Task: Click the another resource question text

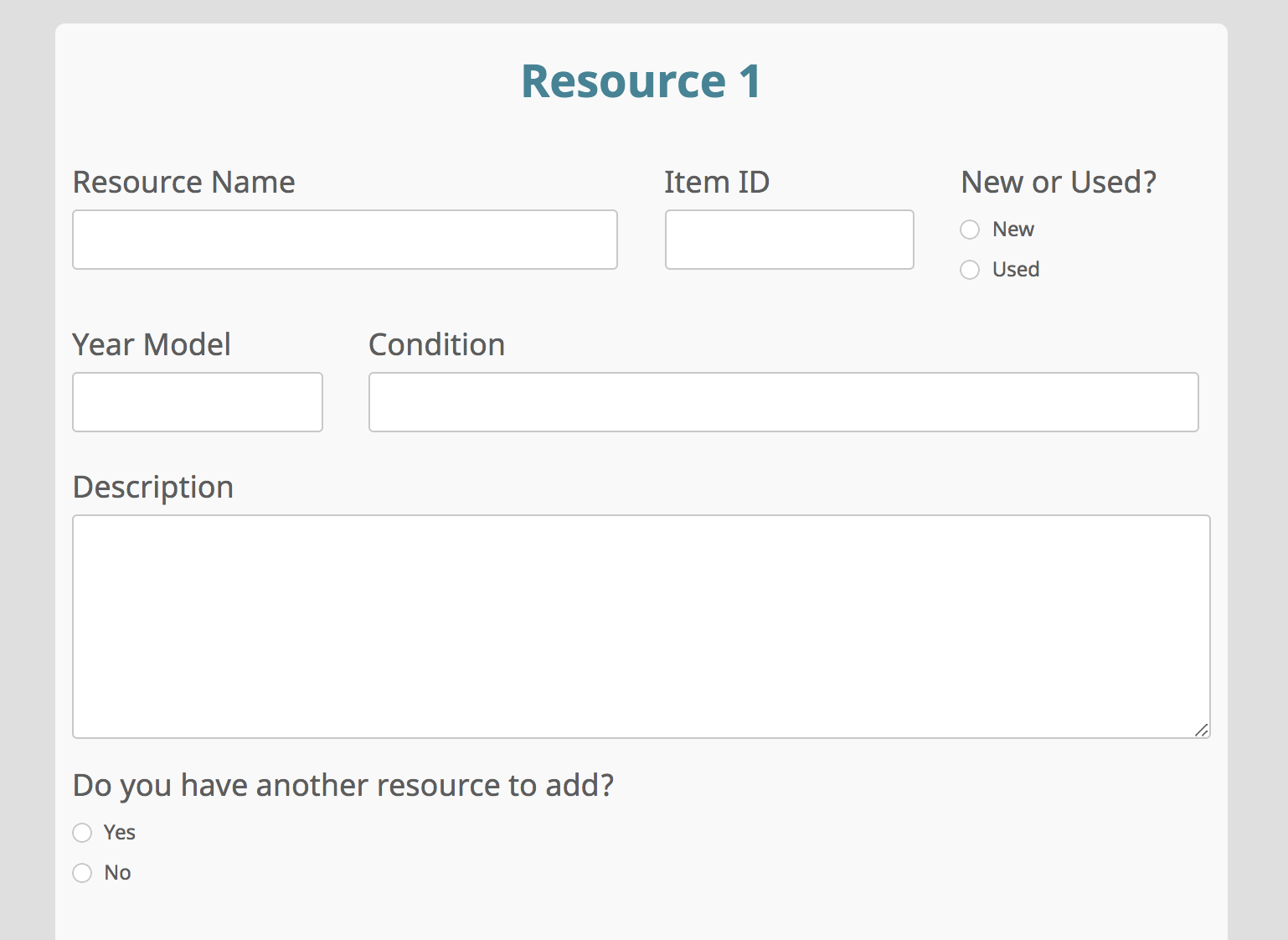Action: tap(343, 785)
